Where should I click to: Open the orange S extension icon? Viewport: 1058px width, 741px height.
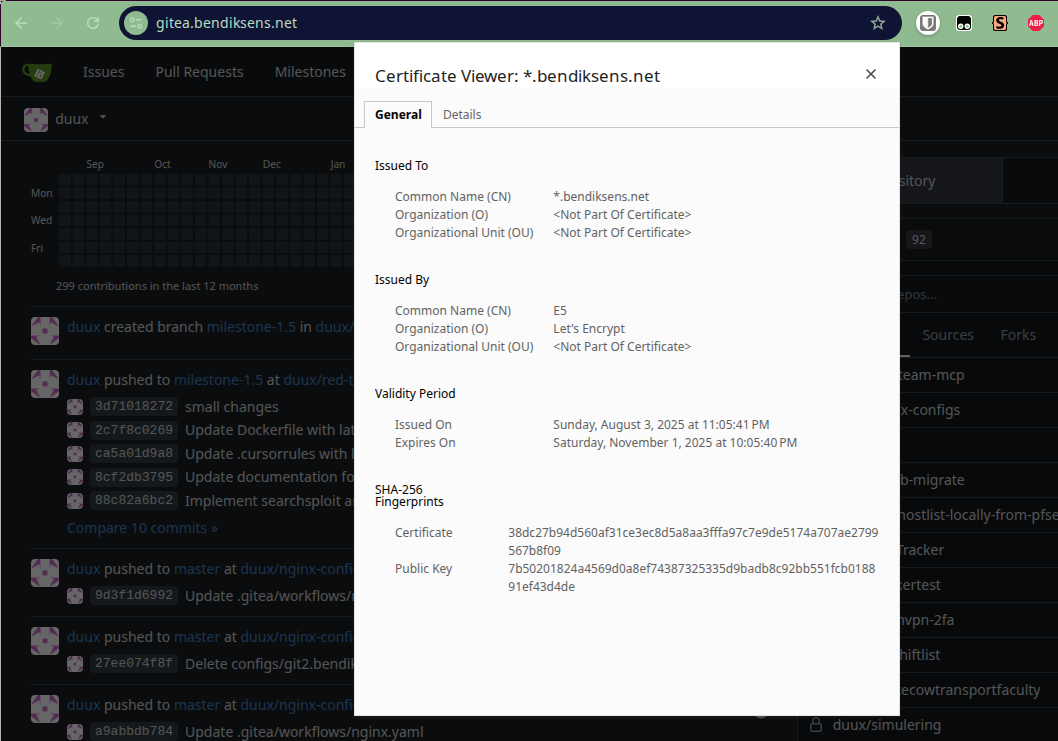coord(1000,23)
